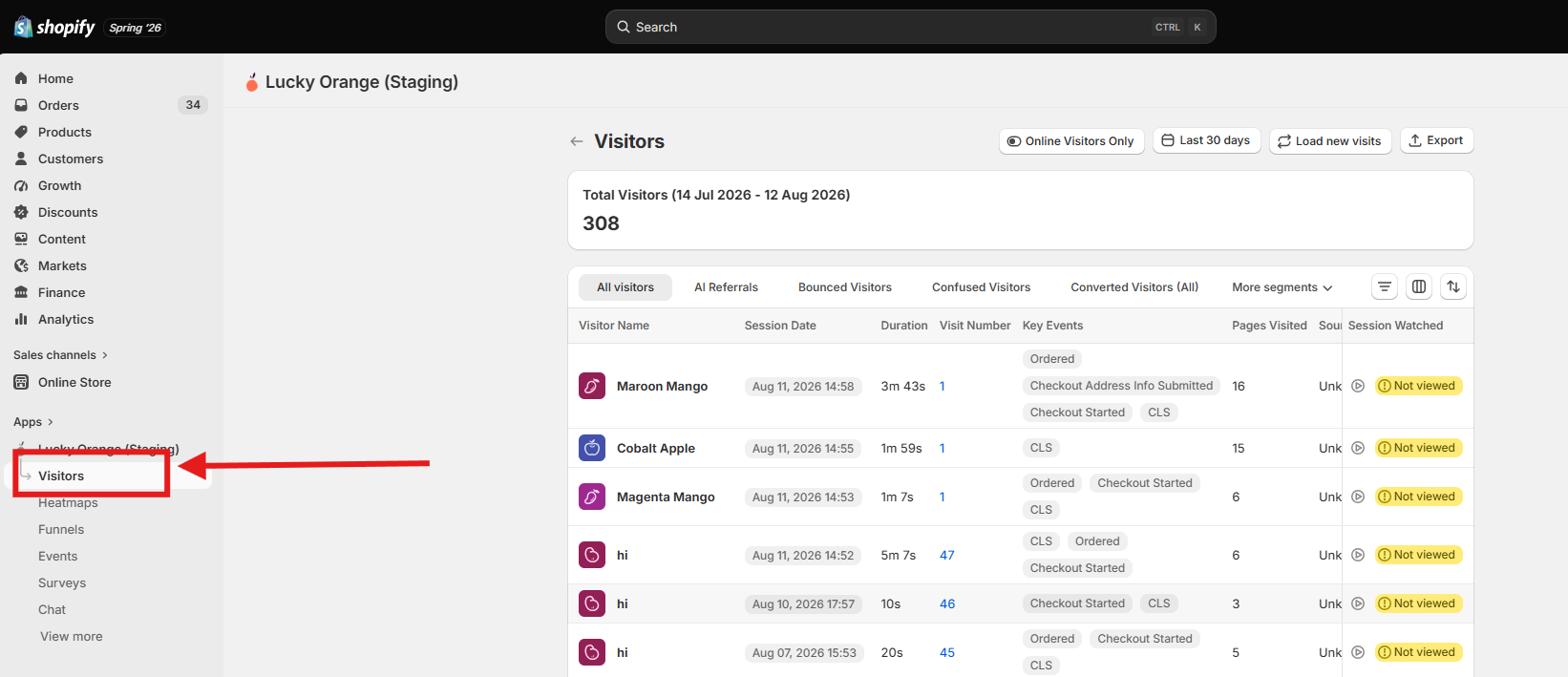Screen dimensions: 1568x677
Task: Click the Session Date column header
Action: pyautogui.click(x=780, y=326)
